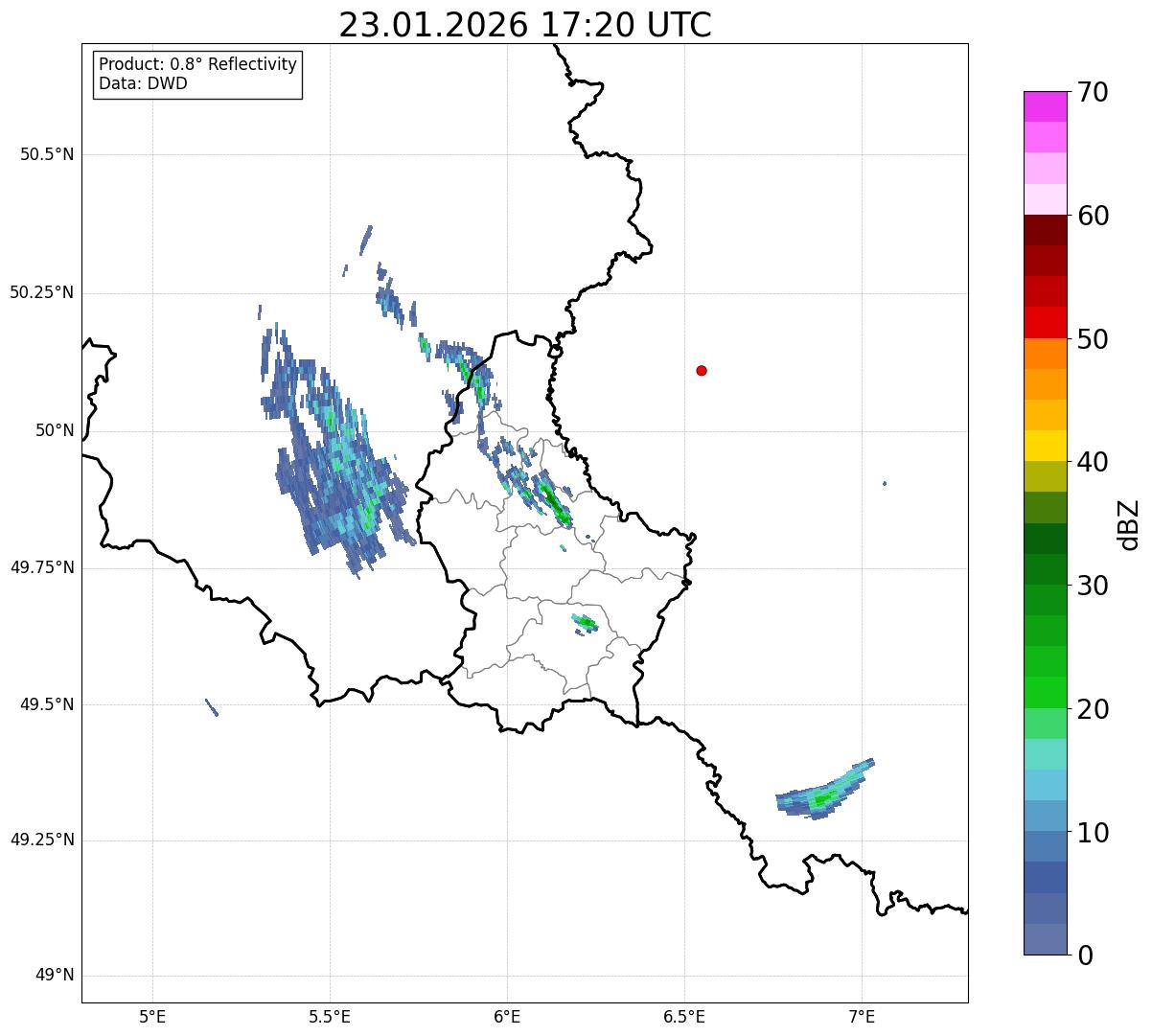Click the 5.5°E longitude label

click(330, 1016)
